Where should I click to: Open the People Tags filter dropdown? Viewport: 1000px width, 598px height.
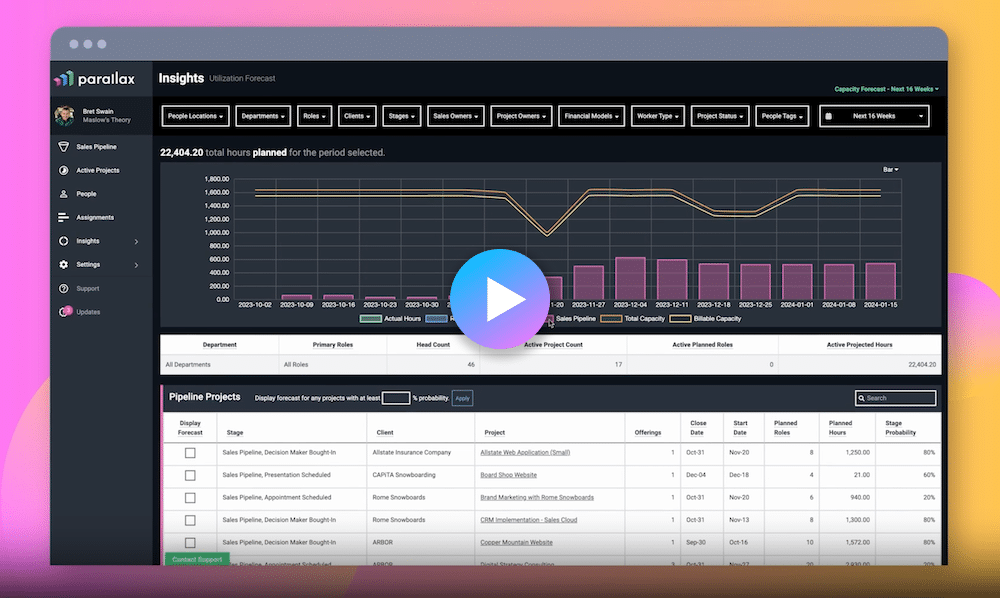point(782,116)
